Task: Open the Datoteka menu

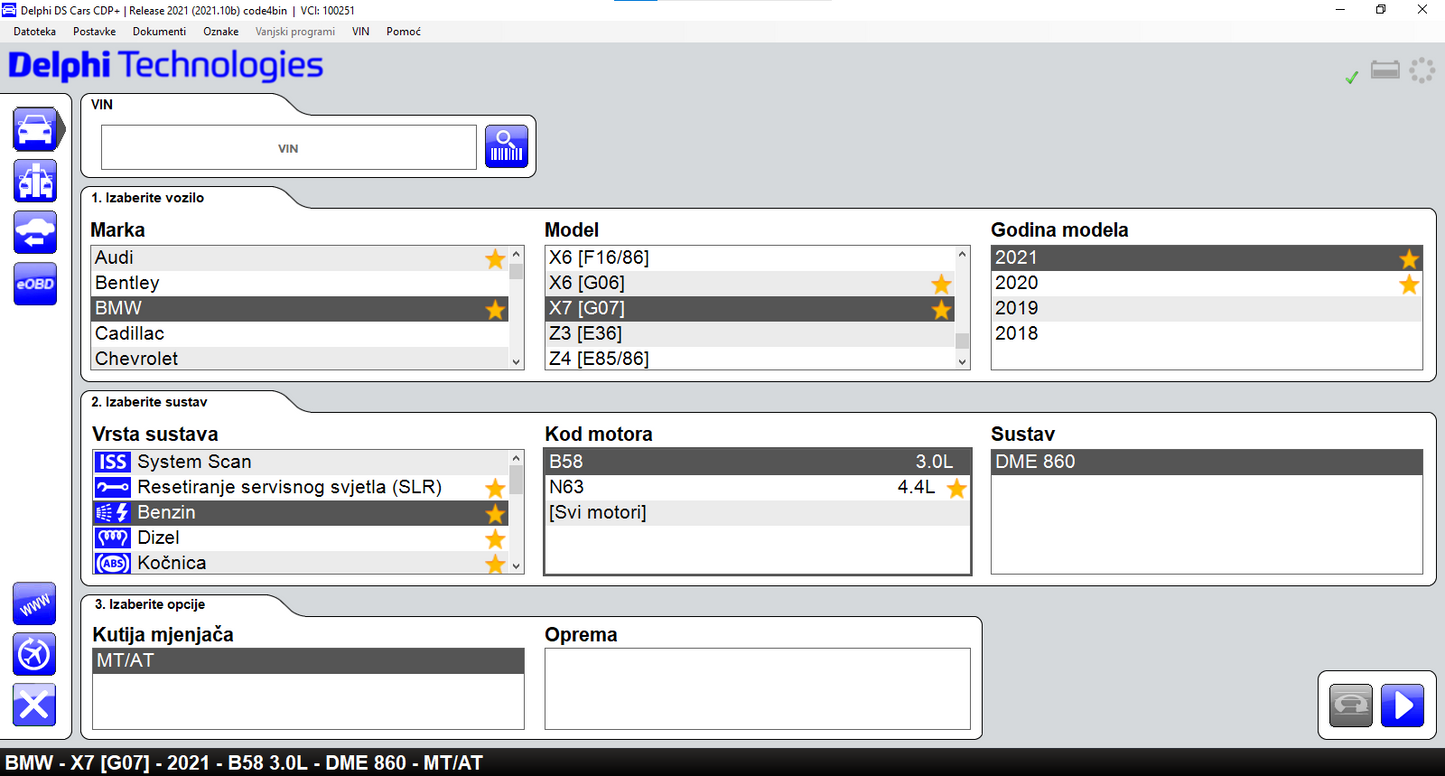Action: pyautogui.click(x=35, y=31)
